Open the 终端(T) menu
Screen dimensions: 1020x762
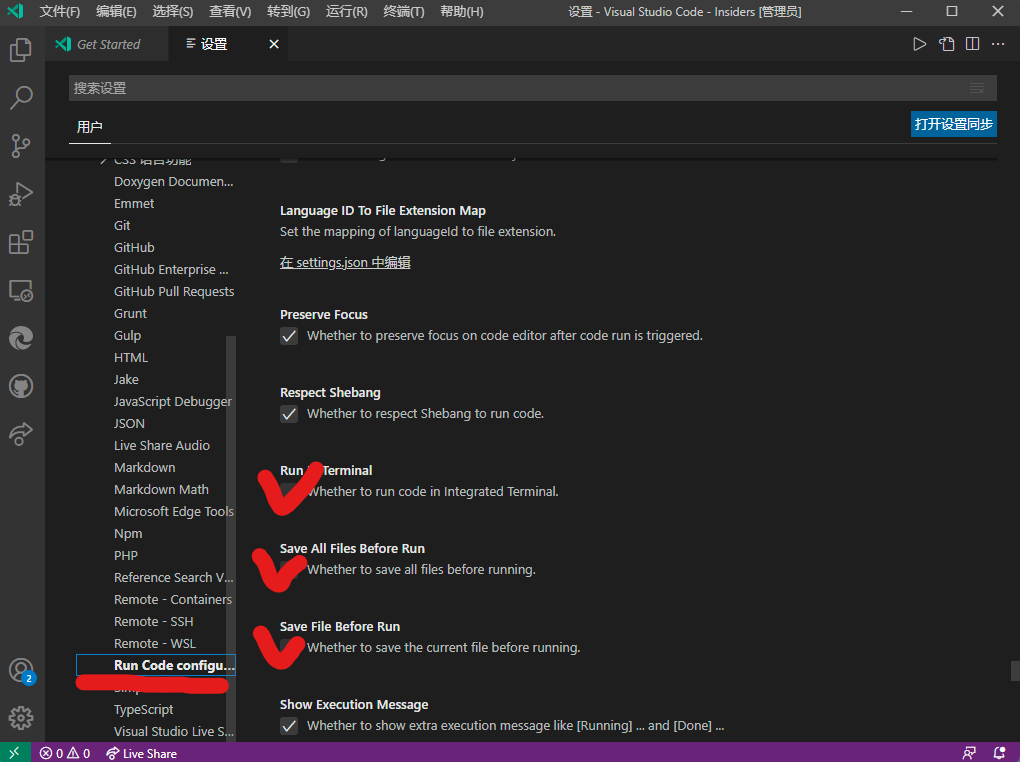coord(403,12)
